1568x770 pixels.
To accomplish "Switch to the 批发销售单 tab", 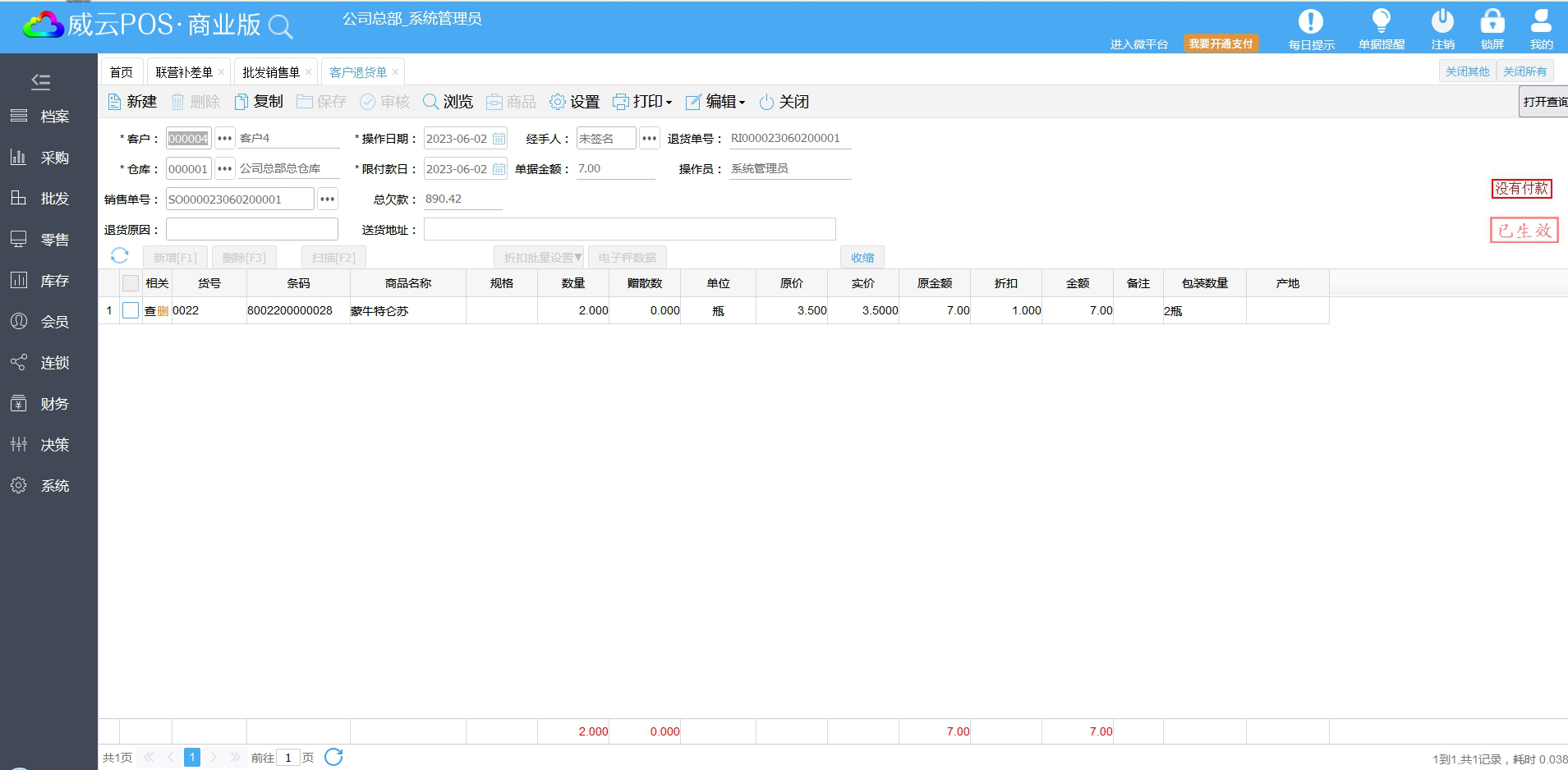I will coord(270,72).
